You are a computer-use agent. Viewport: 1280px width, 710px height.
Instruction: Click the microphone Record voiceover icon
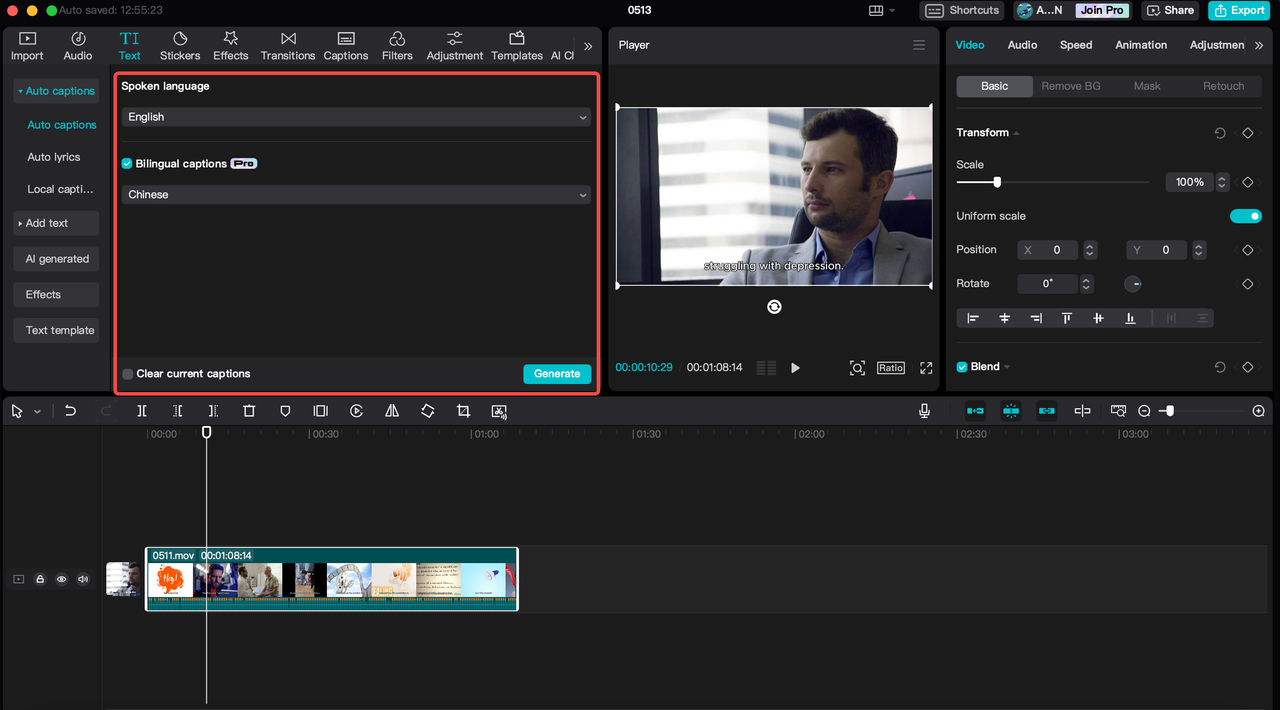(924, 411)
